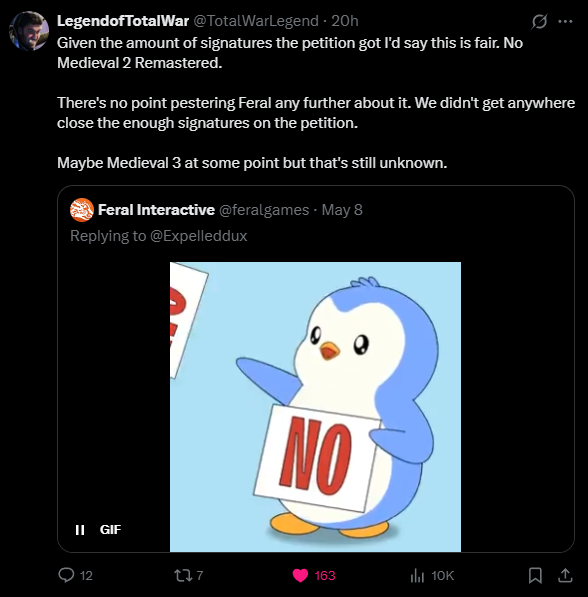This screenshot has width=588, height=597.
Task: Click the Feral Interactive avatar icon
Action: pyautogui.click(x=82, y=210)
